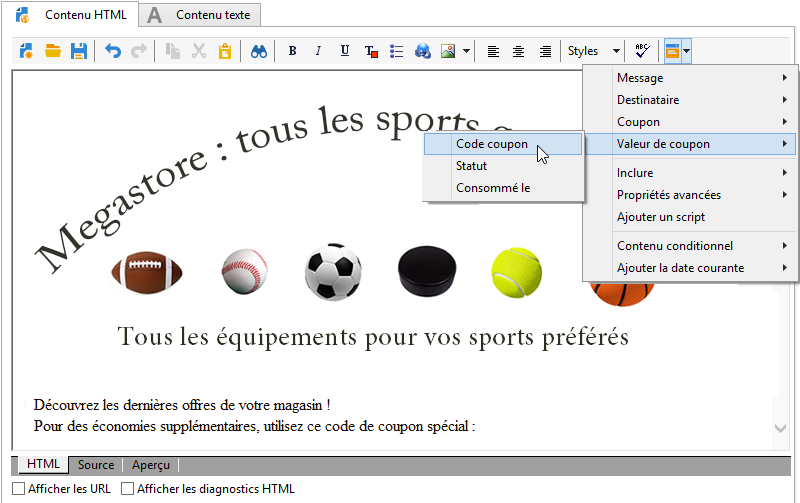The image size is (800, 503).
Task: Expand the Coupon submenu
Action: tap(691, 122)
